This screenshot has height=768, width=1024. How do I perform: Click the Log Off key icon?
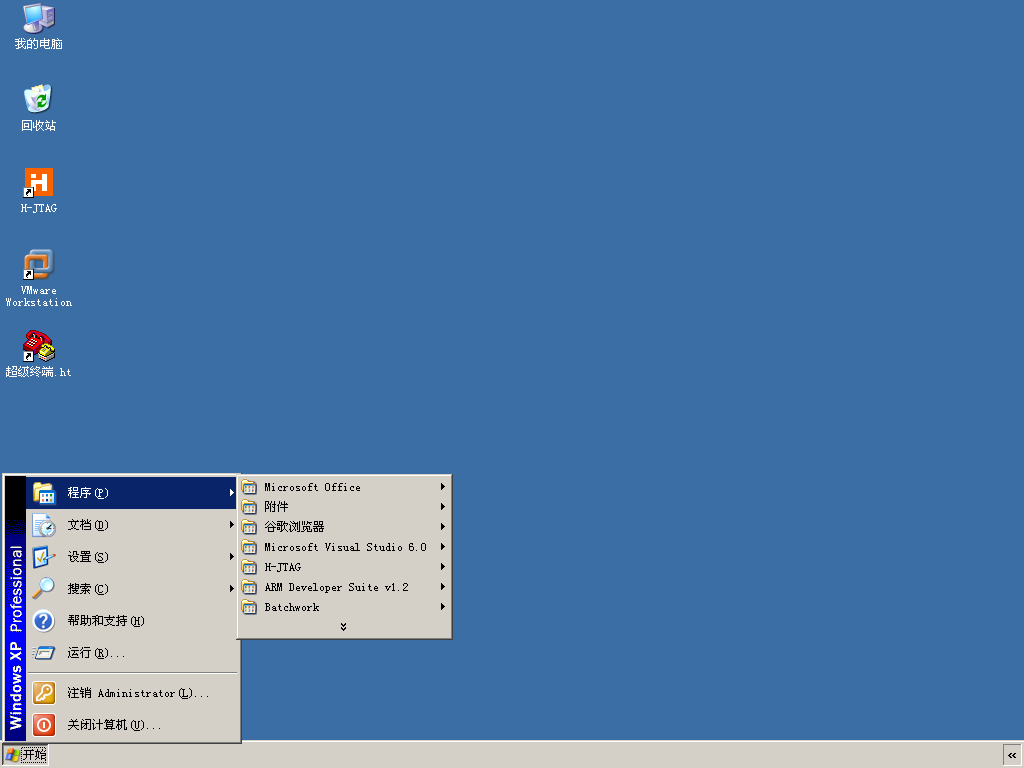click(x=44, y=693)
